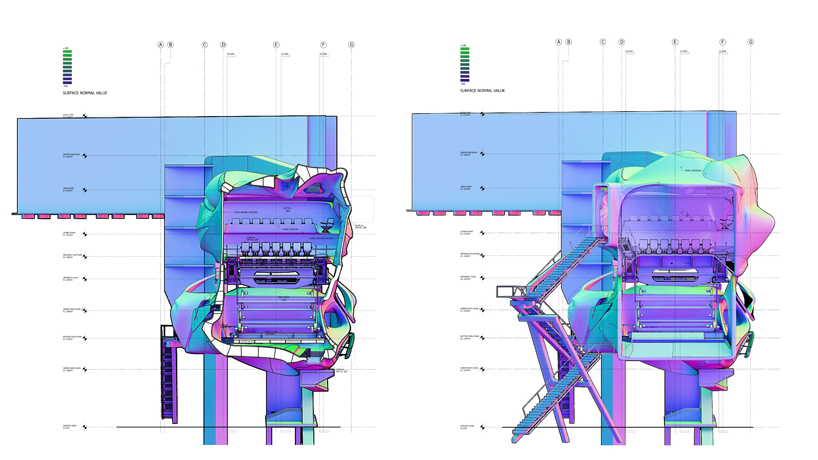The width and height of the screenshot is (818, 460).
Task: Click the left drawing's ground level elevation marker
Action: pyautogui.click(x=85, y=427)
